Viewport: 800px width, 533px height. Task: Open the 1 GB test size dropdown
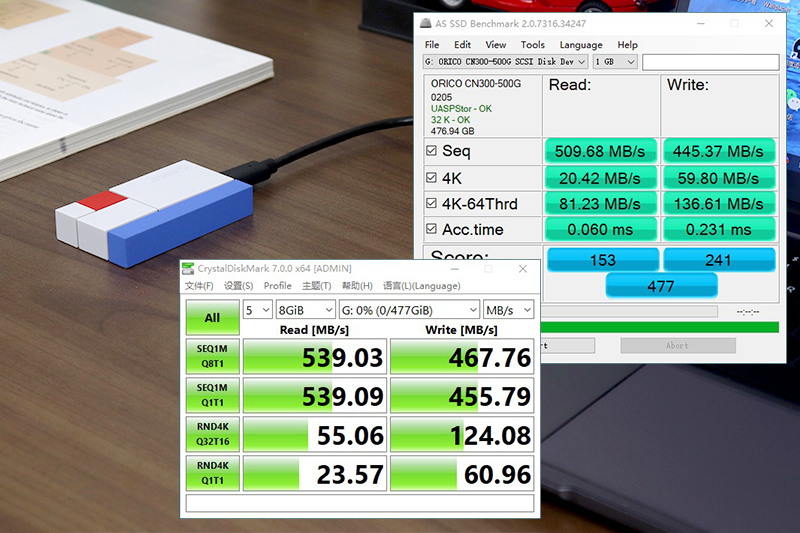coord(615,62)
